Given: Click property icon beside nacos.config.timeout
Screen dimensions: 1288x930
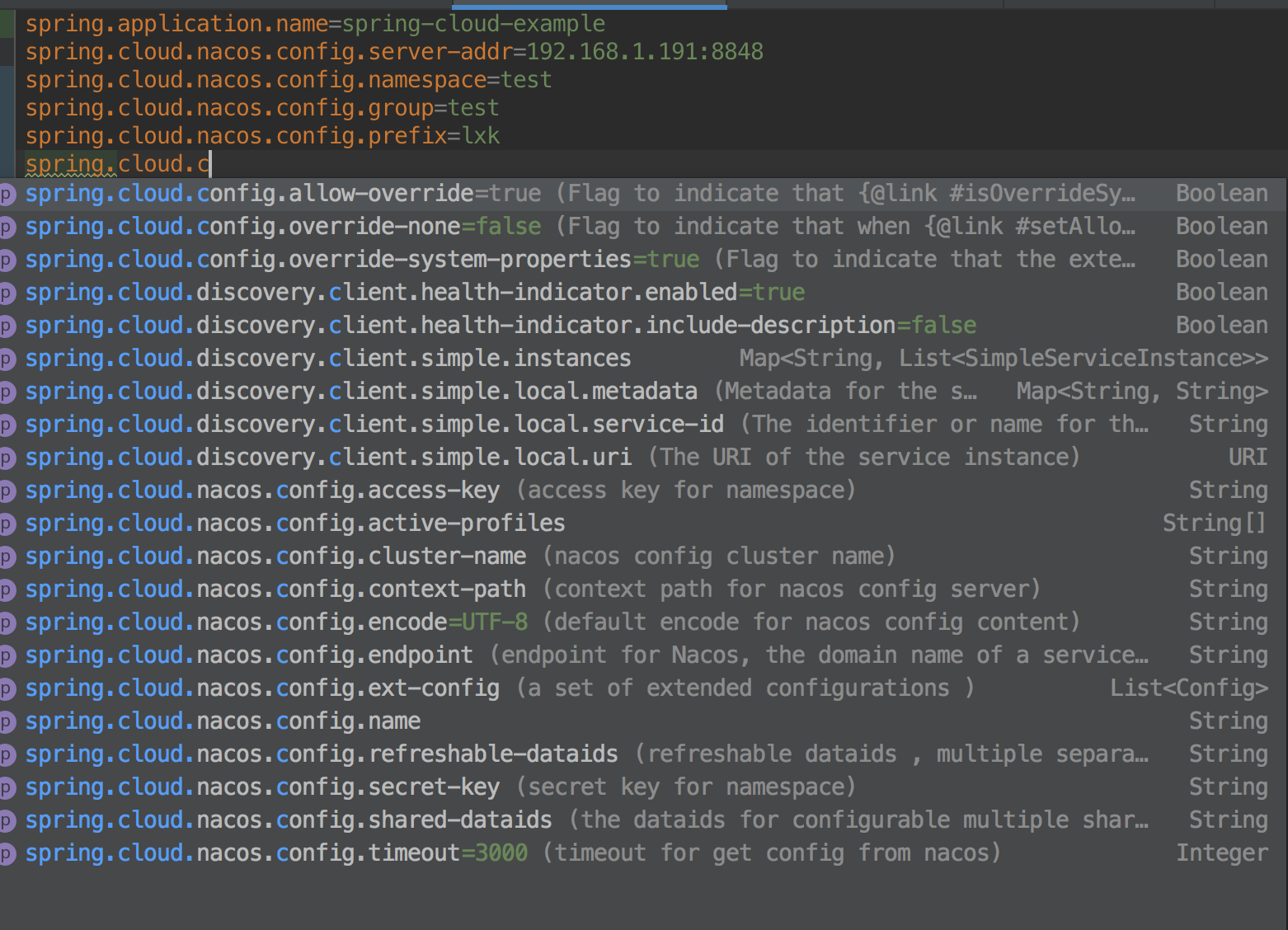Looking at the screenshot, I should [7, 854].
